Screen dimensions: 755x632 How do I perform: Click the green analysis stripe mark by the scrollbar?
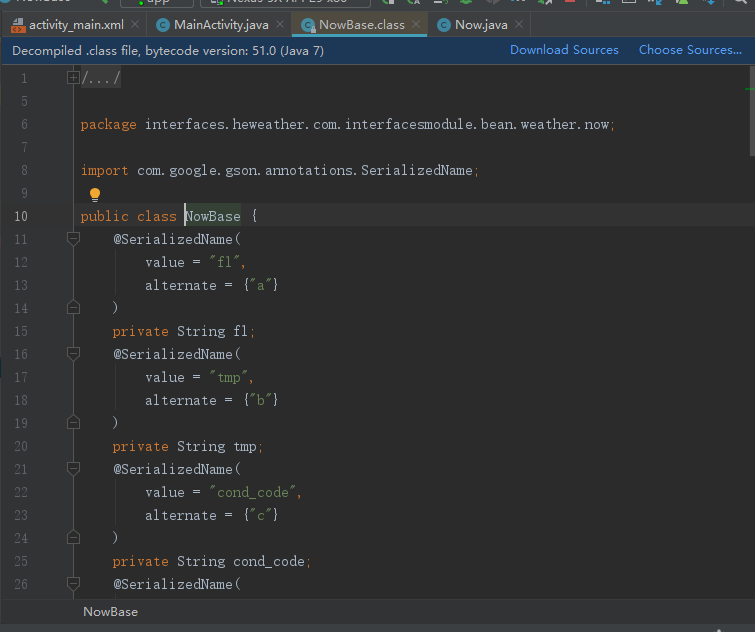click(x=749, y=89)
